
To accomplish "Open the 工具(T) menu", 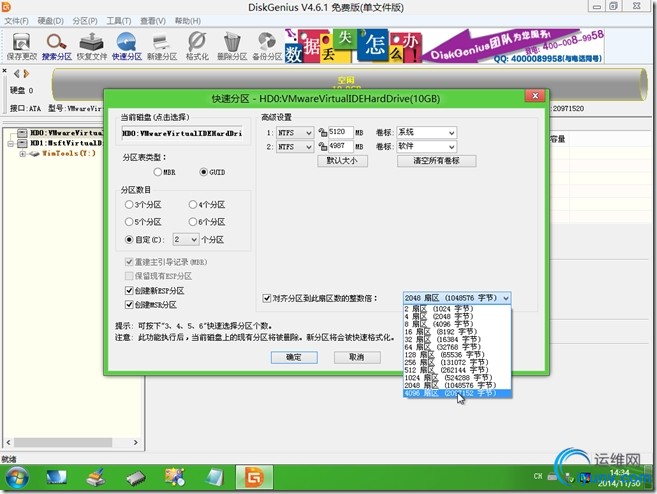I will pyautogui.click(x=119, y=21).
